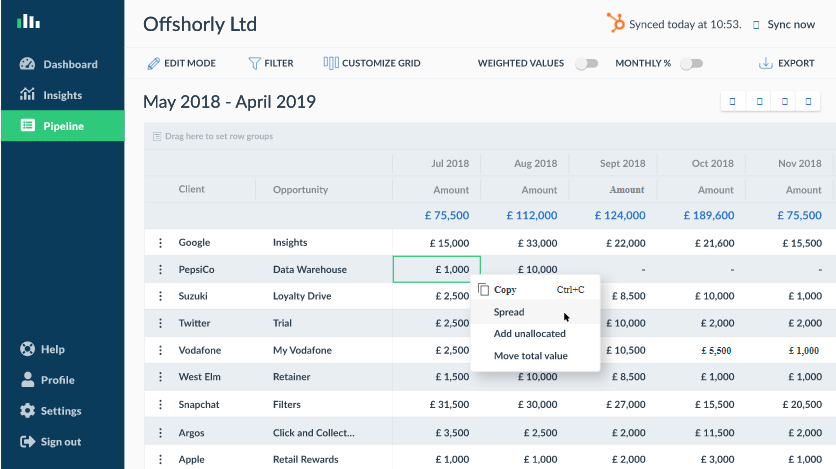Image resolution: width=836 pixels, height=469 pixels.
Task: Open the Insights page
Action: coord(62,95)
